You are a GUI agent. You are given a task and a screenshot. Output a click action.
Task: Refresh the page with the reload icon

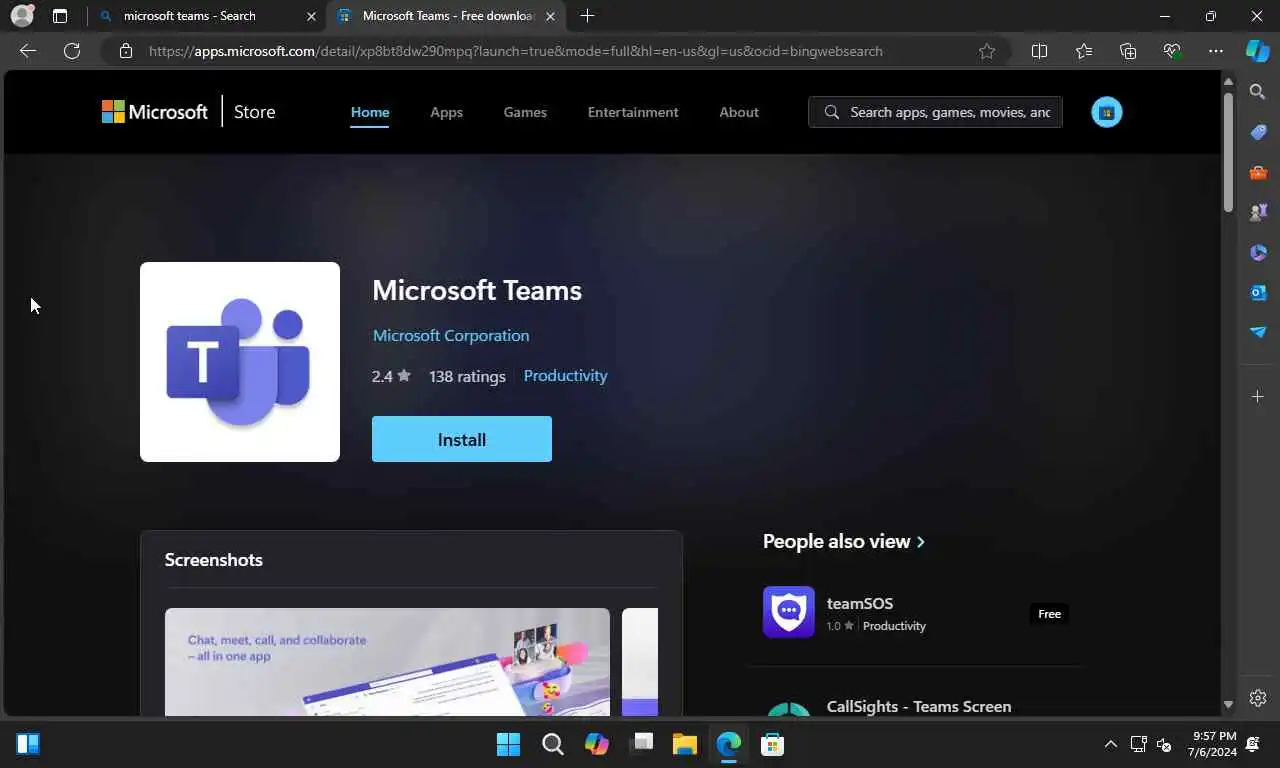click(72, 51)
